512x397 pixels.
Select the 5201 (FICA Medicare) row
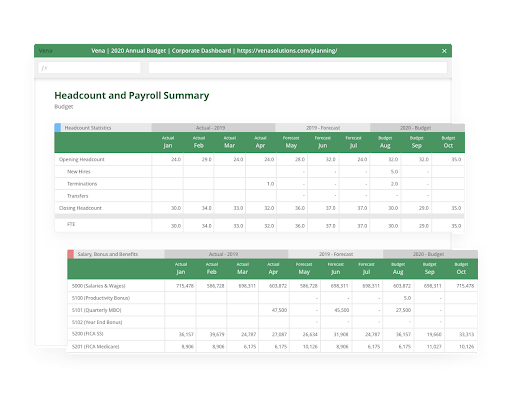click(272, 347)
